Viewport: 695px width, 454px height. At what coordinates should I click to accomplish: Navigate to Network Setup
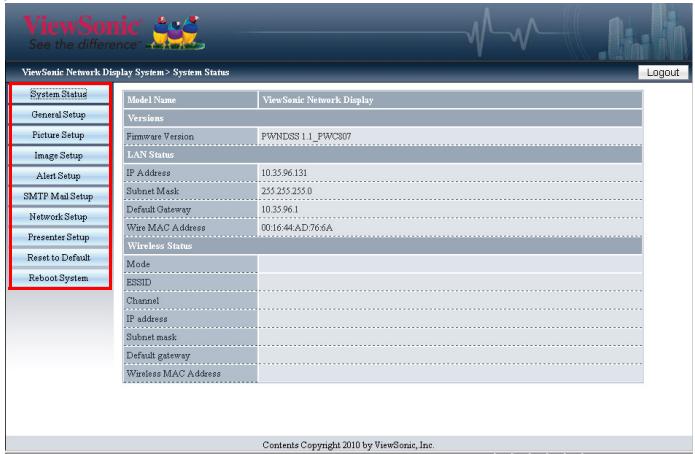59,216
